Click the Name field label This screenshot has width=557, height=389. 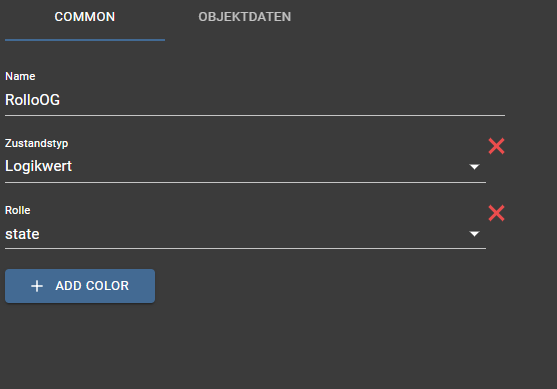point(20,76)
